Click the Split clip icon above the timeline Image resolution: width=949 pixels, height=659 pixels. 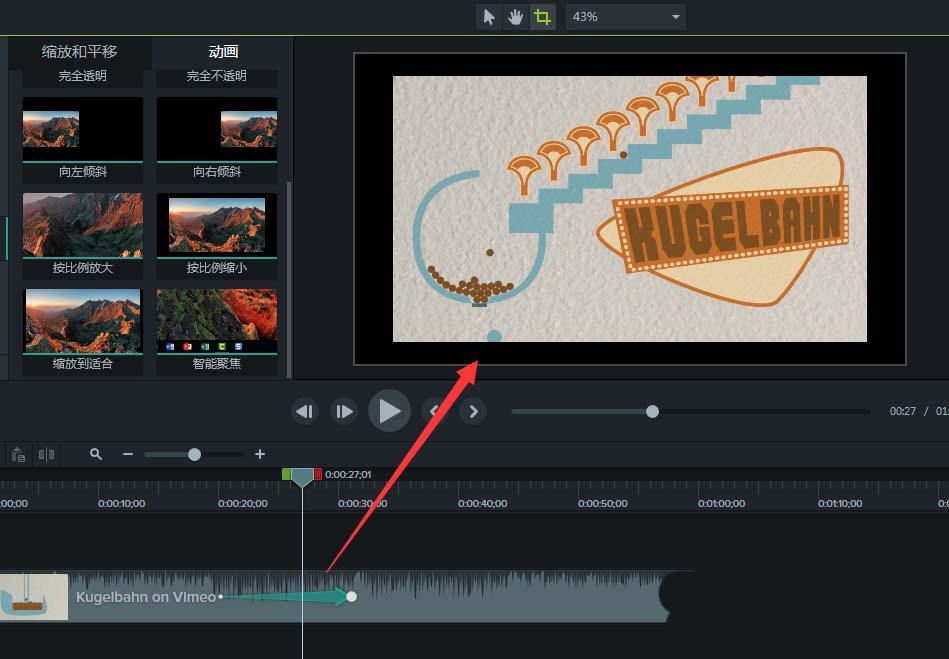click(46, 454)
